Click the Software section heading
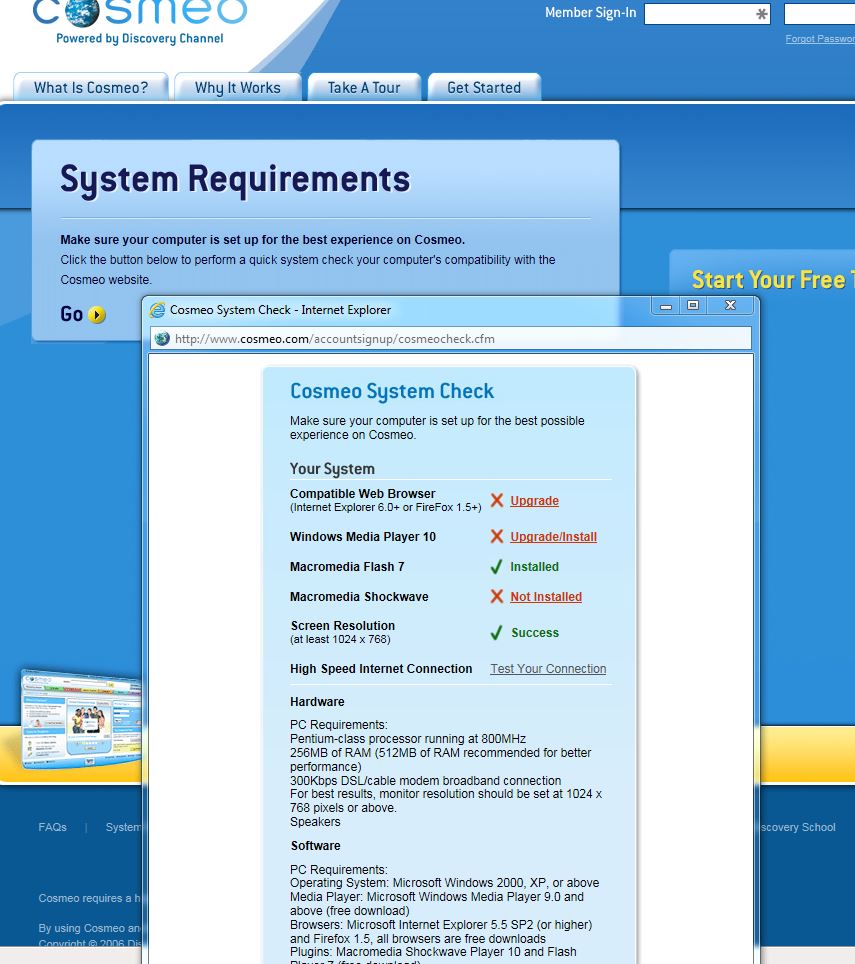 315,845
